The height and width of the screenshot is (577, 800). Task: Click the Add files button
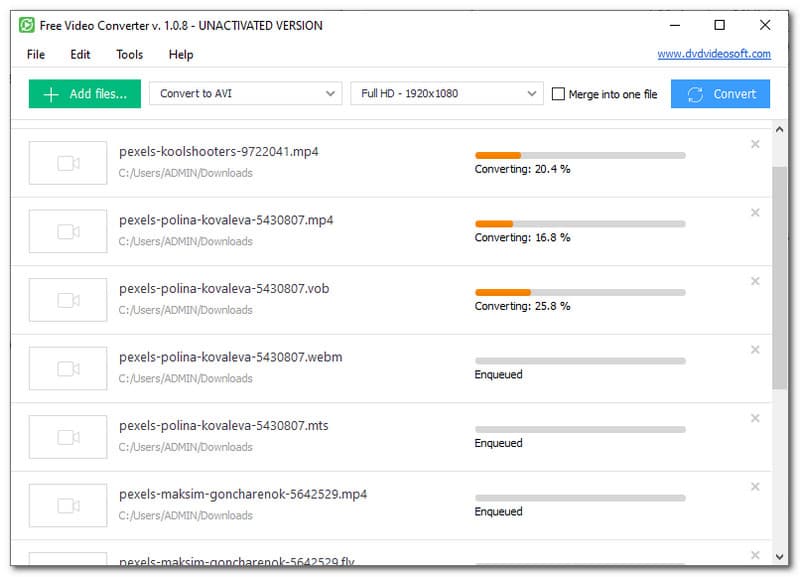(85, 94)
